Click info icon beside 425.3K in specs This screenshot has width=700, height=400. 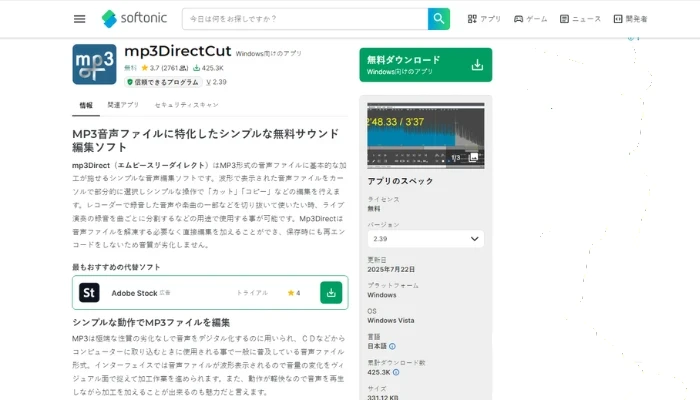click(396, 372)
